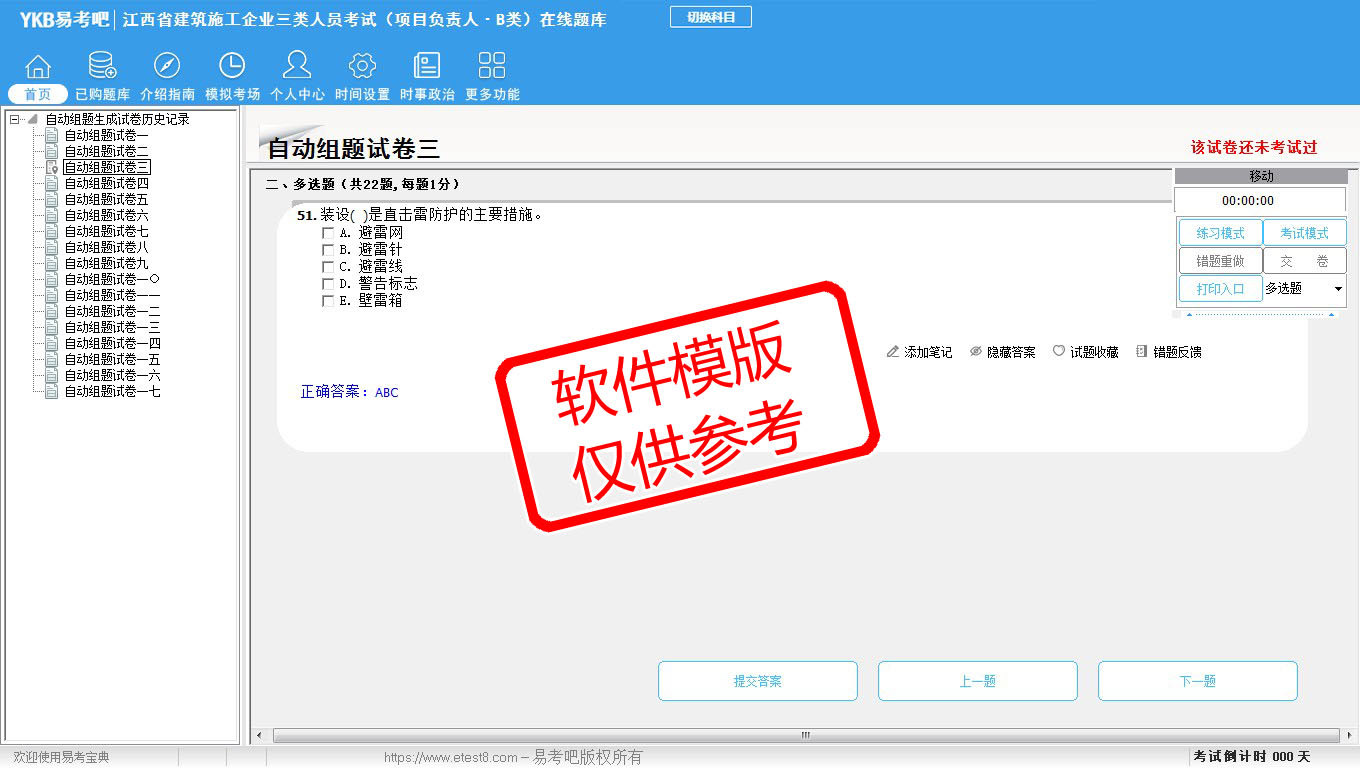Open 已购题库 database icon
The height and width of the screenshot is (768, 1360).
pos(102,67)
